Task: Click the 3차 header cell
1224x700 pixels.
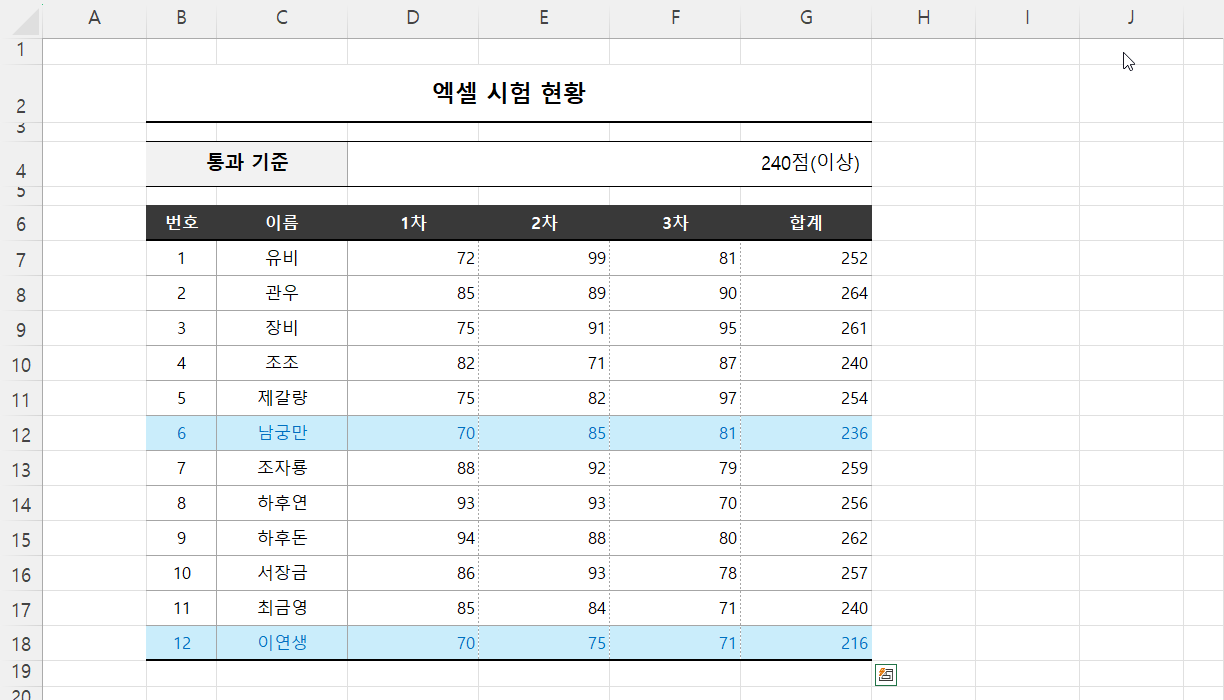Action: (x=675, y=223)
